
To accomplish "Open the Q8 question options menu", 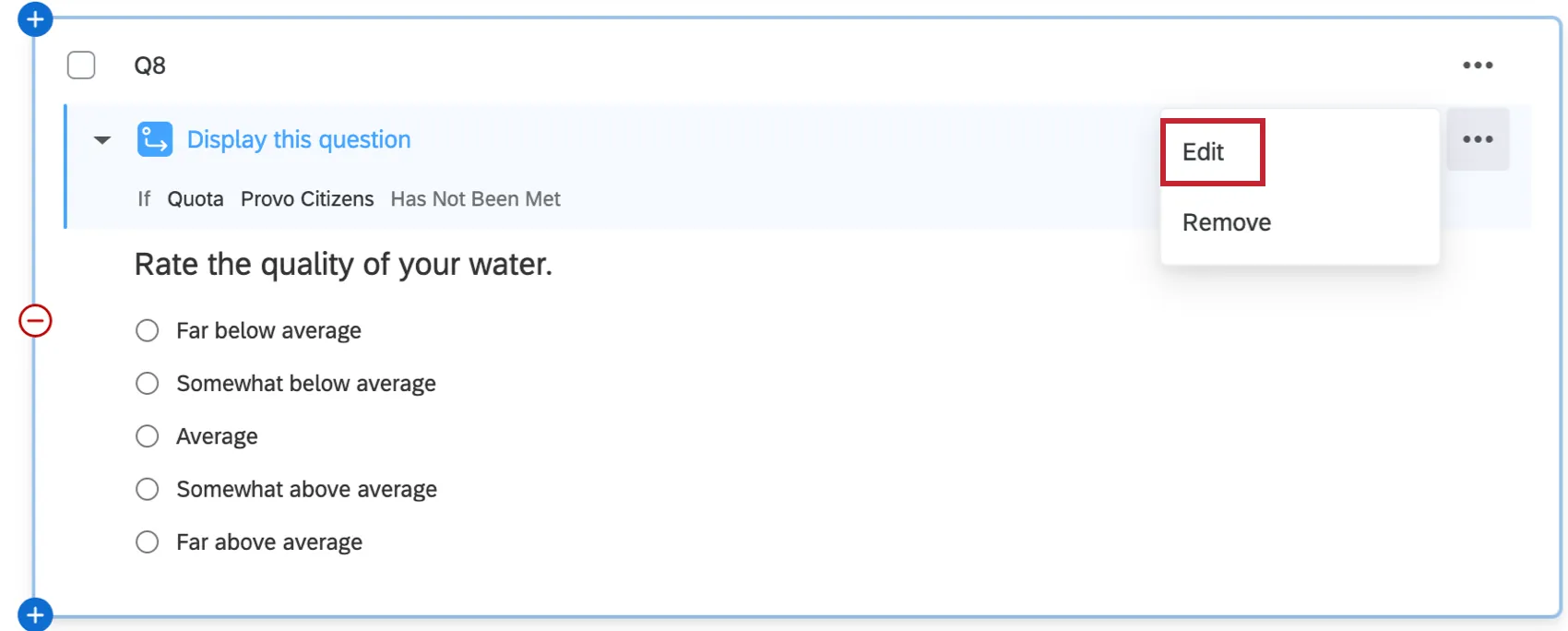I will pos(1479,65).
